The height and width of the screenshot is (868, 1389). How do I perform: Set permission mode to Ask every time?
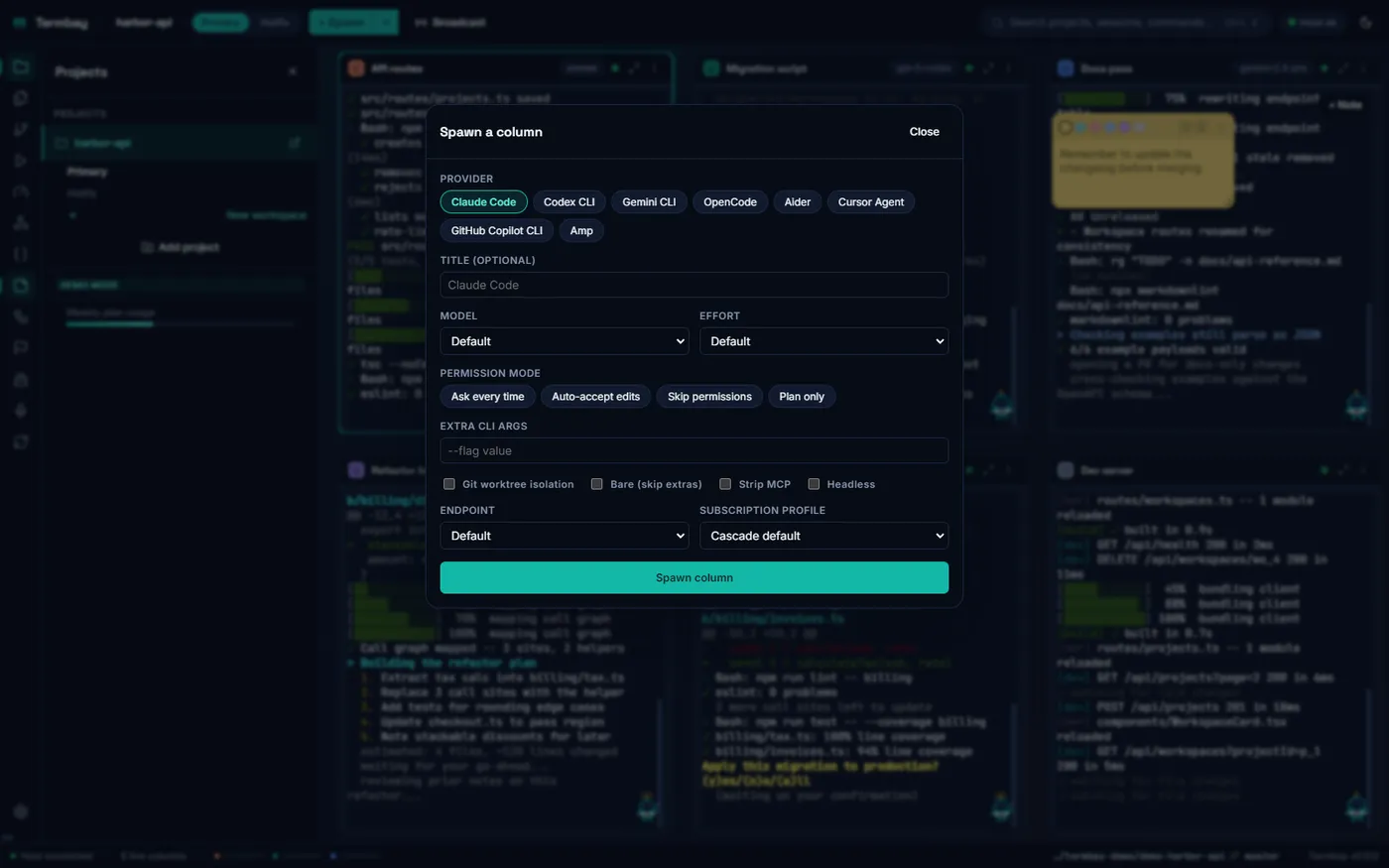click(x=487, y=397)
